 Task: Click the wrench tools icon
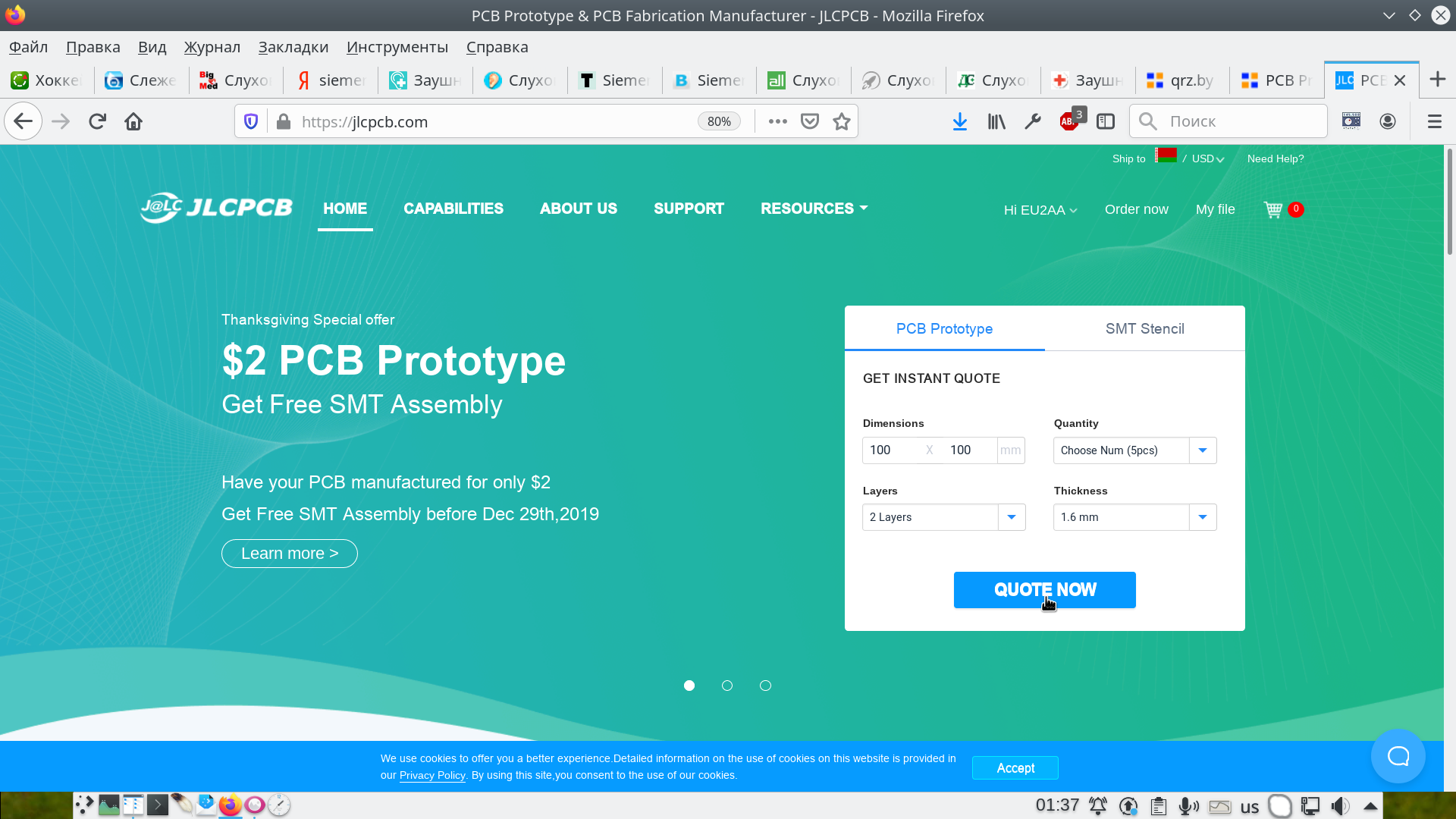point(1033,121)
